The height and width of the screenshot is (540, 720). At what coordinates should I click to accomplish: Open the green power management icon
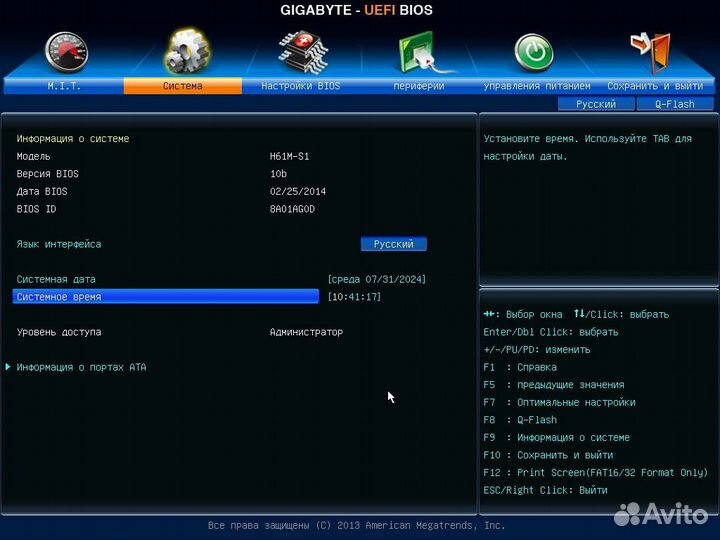click(x=534, y=52)
